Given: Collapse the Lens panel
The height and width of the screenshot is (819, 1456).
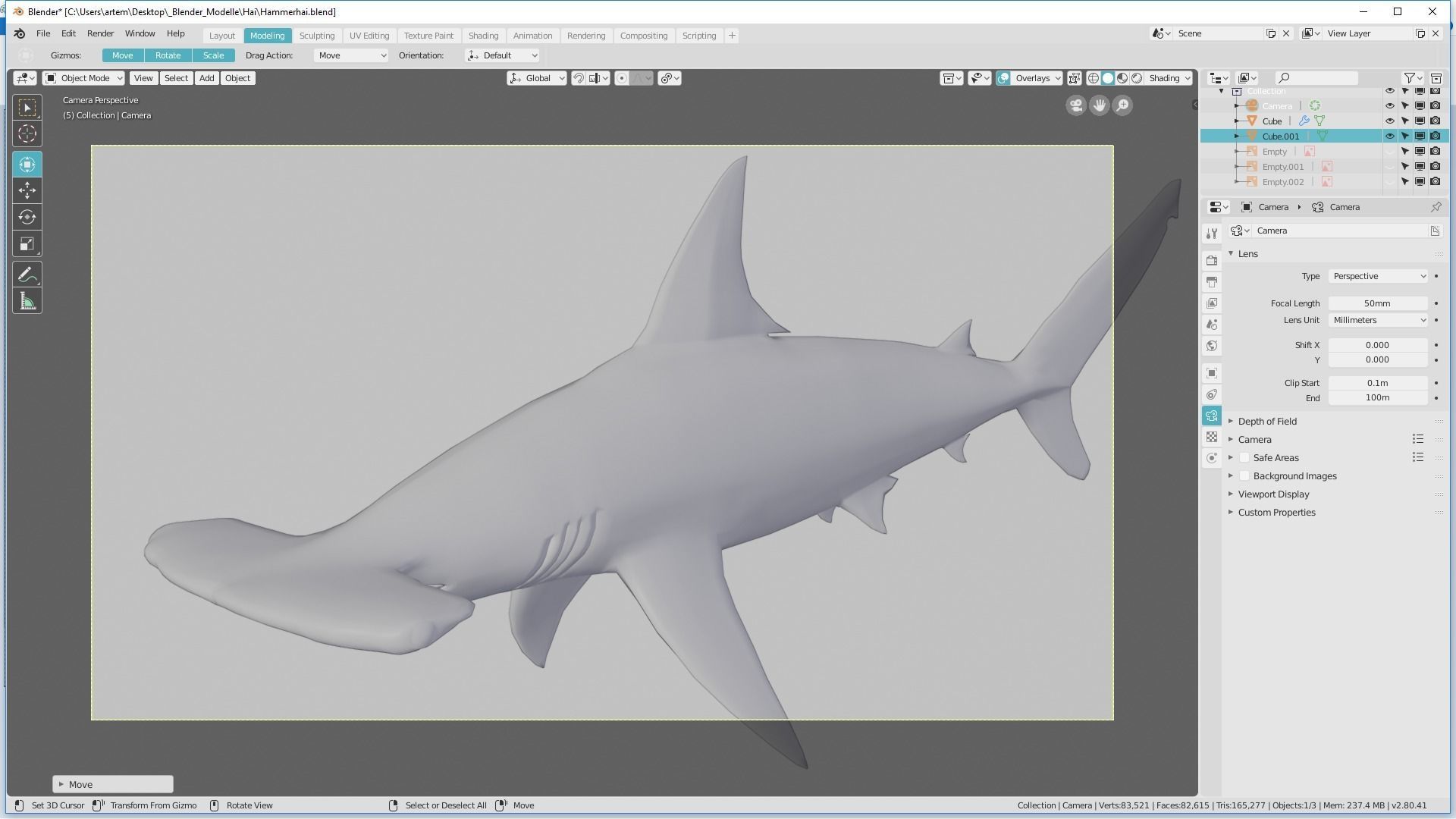Looking at the screenshot, I should pyautogui.click(x=1247, y=254).
